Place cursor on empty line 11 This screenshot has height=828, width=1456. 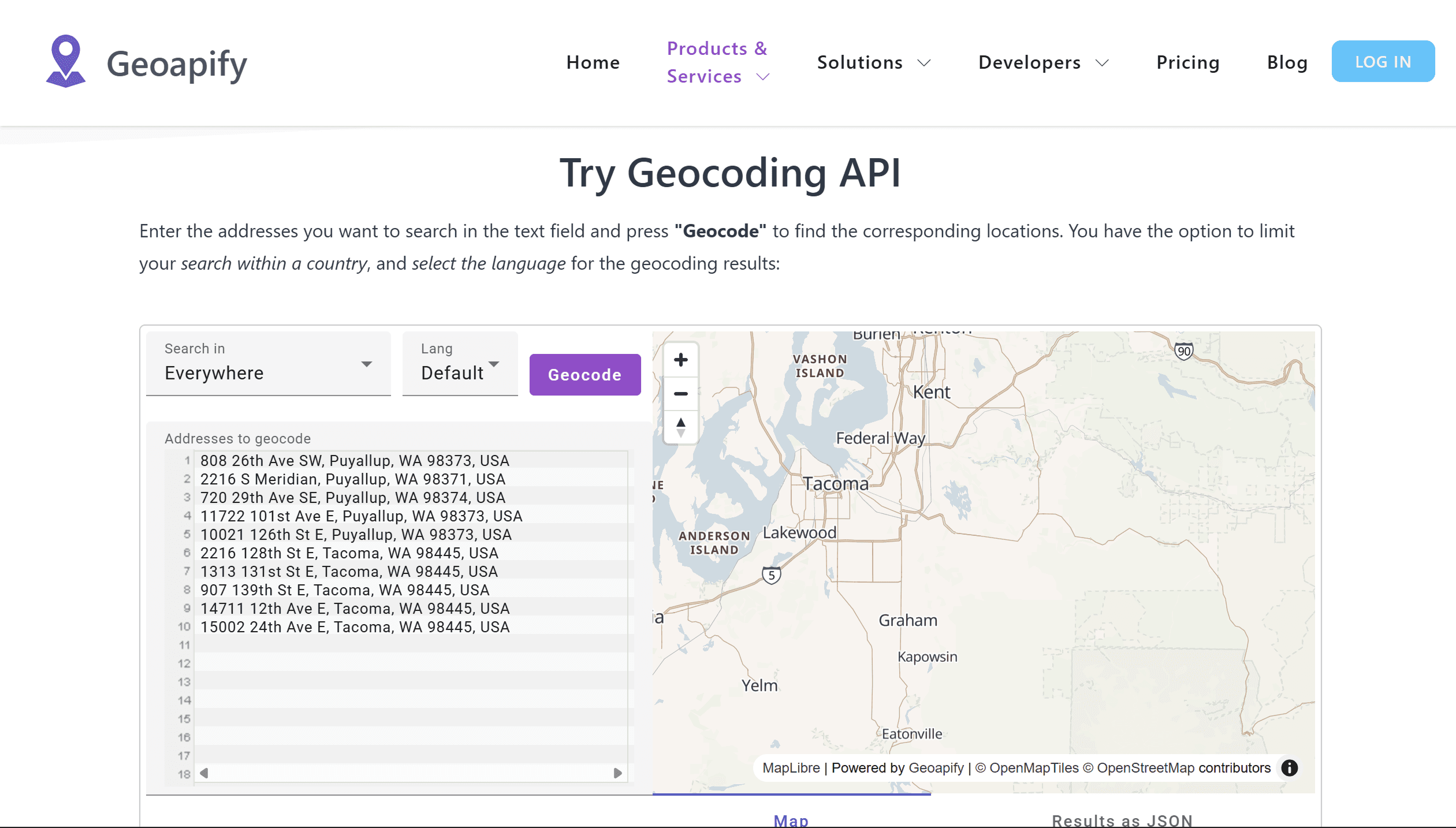[x=411, y=646]
